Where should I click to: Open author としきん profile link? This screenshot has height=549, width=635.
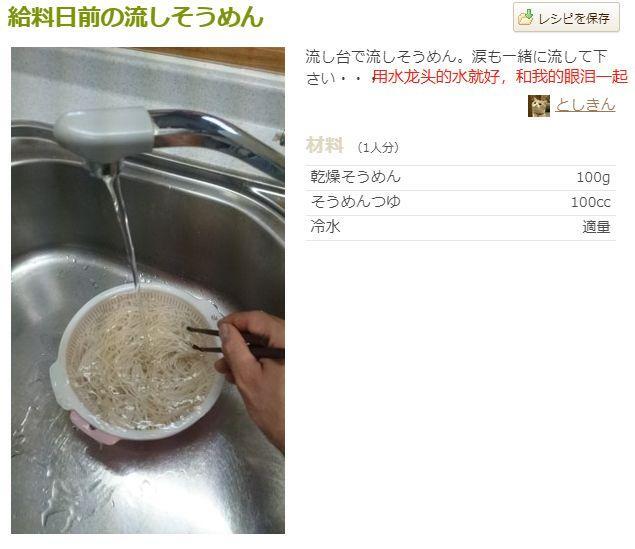coord(585,105)
